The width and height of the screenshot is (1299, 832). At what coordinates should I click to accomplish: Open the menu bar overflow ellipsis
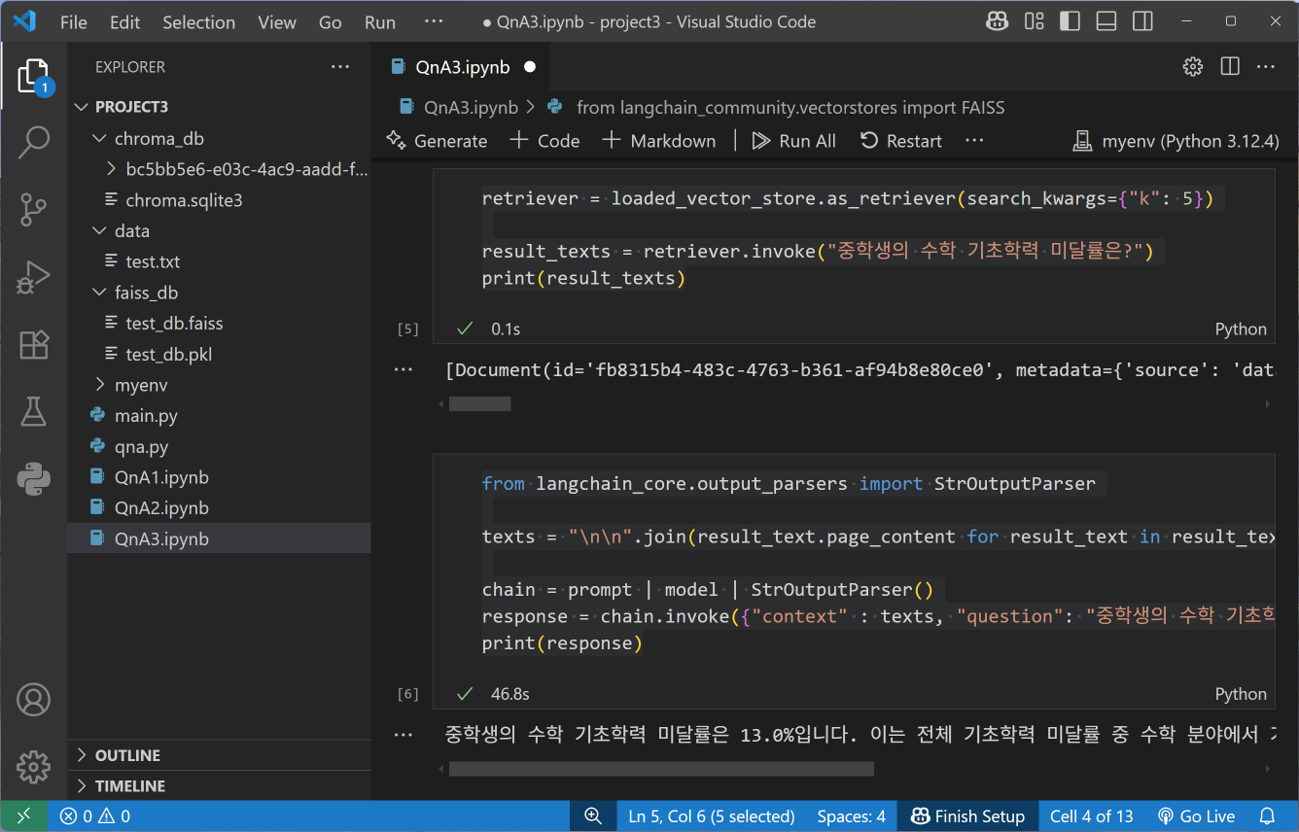click(x=433, y=22)
